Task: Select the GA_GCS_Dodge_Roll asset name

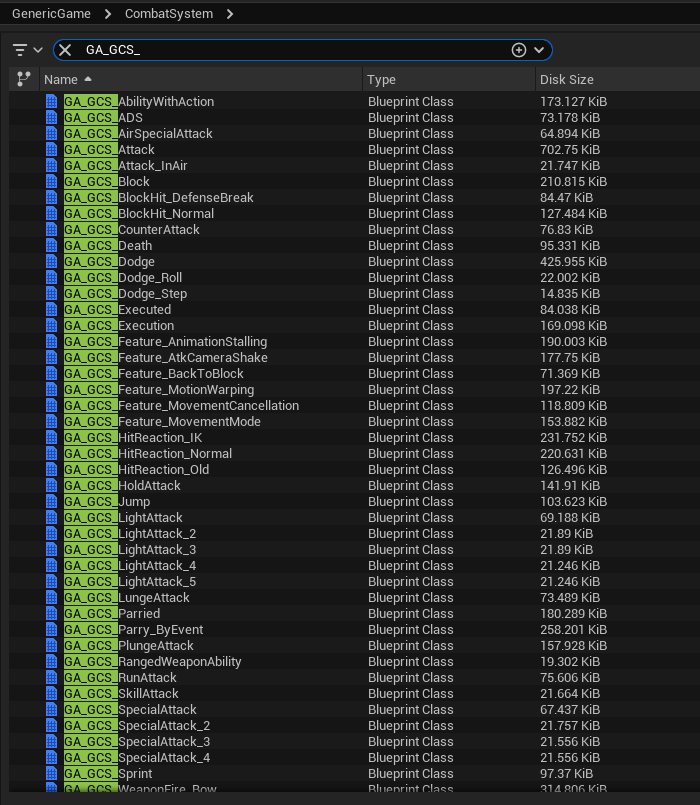Action: point(123,278)
